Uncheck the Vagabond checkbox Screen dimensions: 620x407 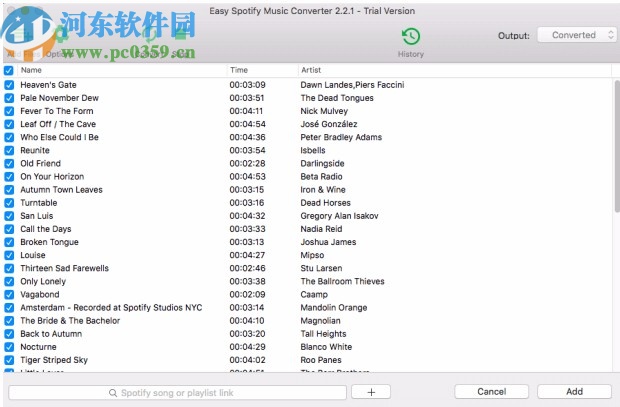click(x=9, y=294)
